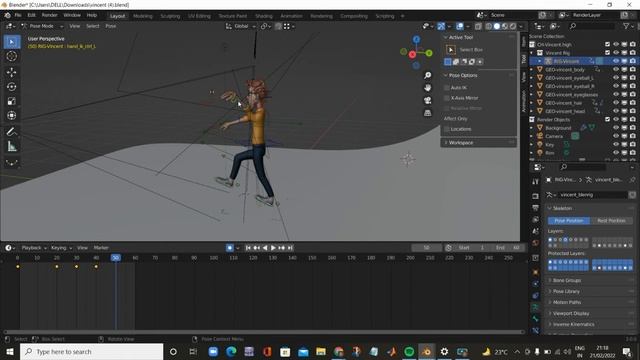Click the Z axis on navigation gizmo
640x360 pixels.
point(416,40)
